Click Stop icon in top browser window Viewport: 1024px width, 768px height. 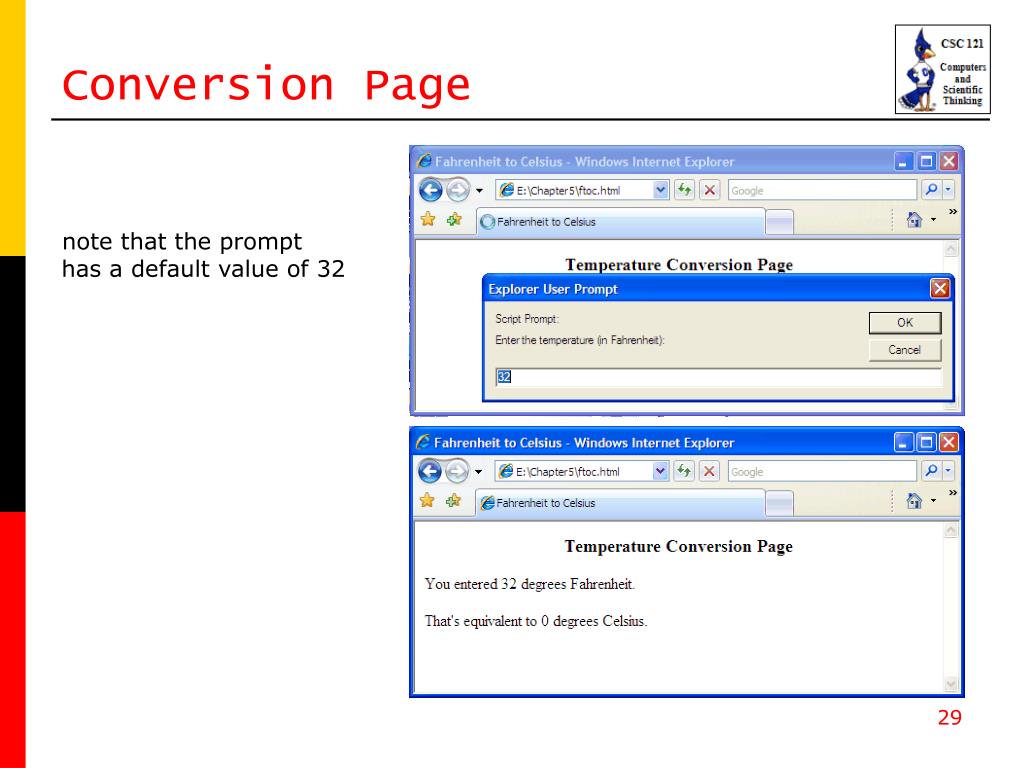tap(710, 190)
